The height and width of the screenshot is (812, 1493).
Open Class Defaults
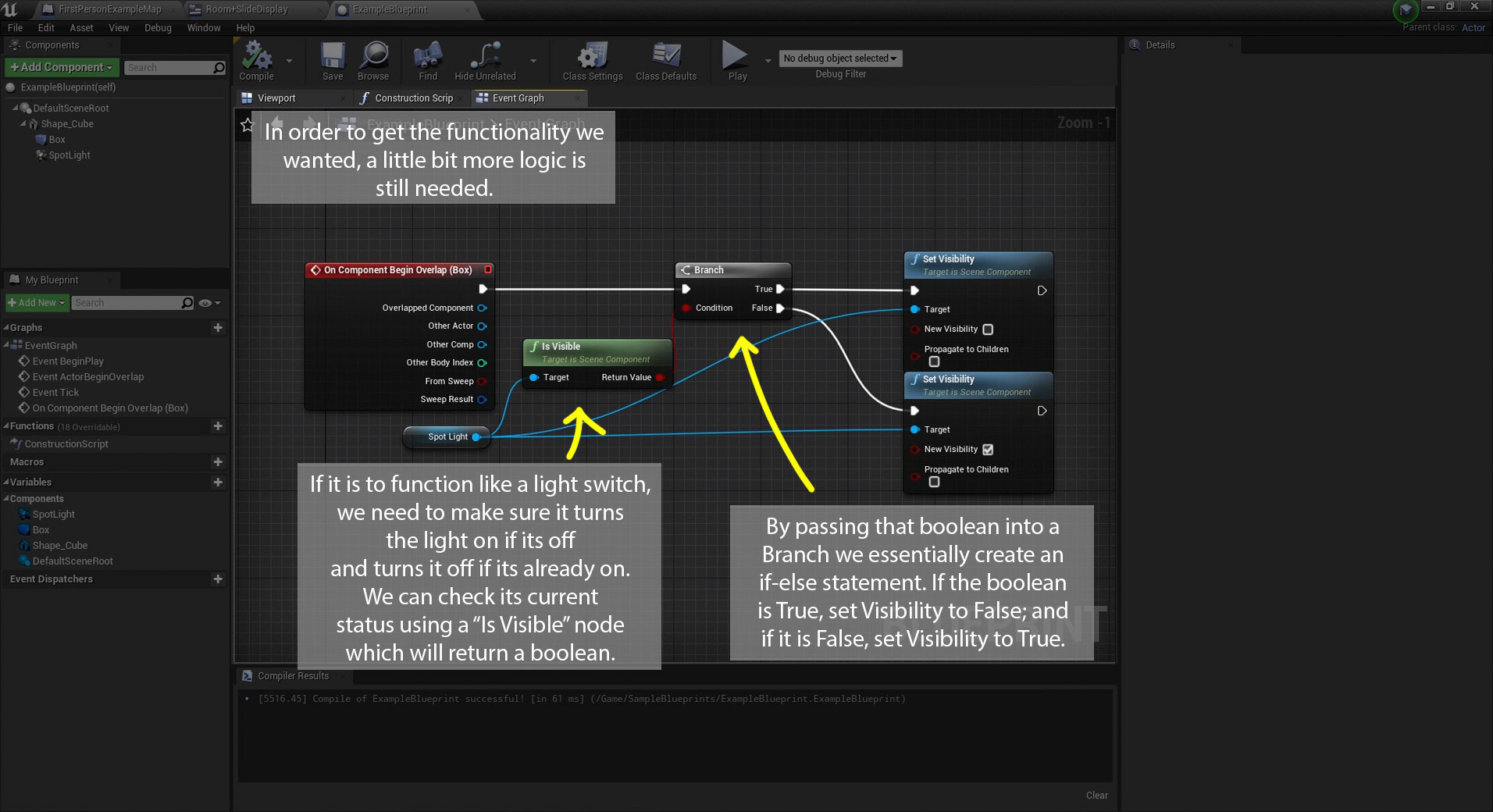(666, 61)
